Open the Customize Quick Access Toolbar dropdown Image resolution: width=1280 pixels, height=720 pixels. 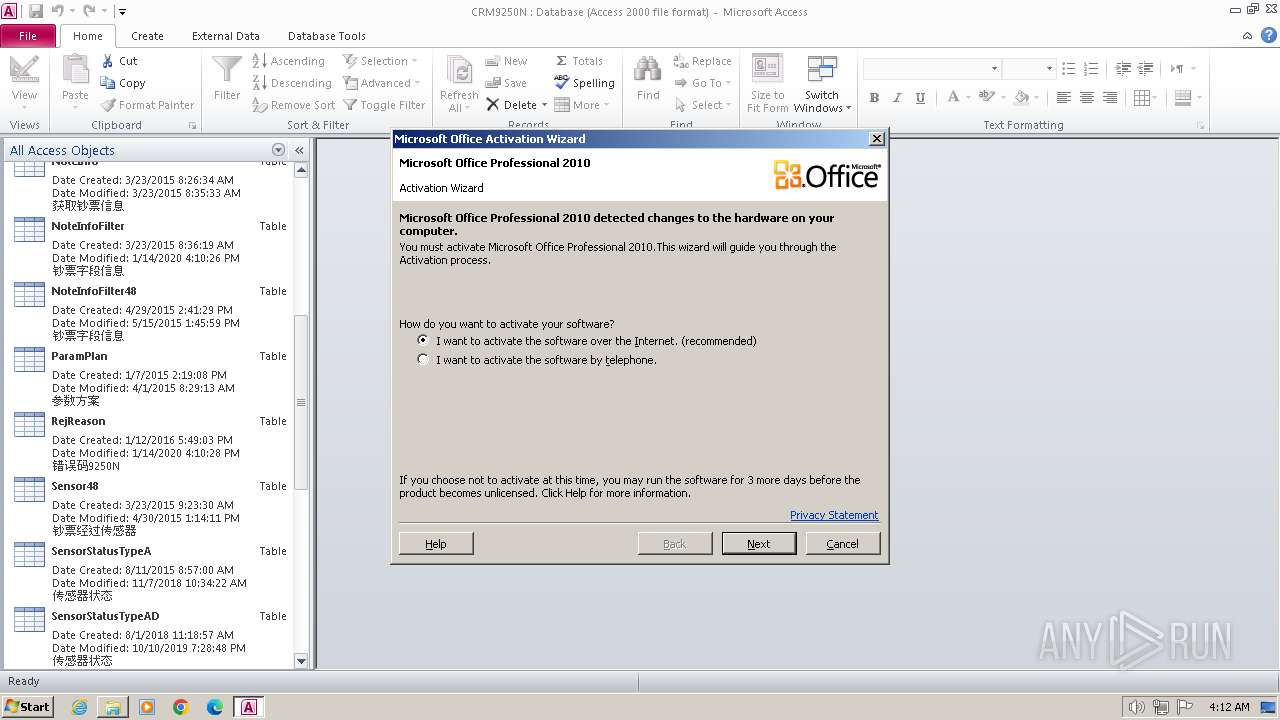tap(122, 12)
